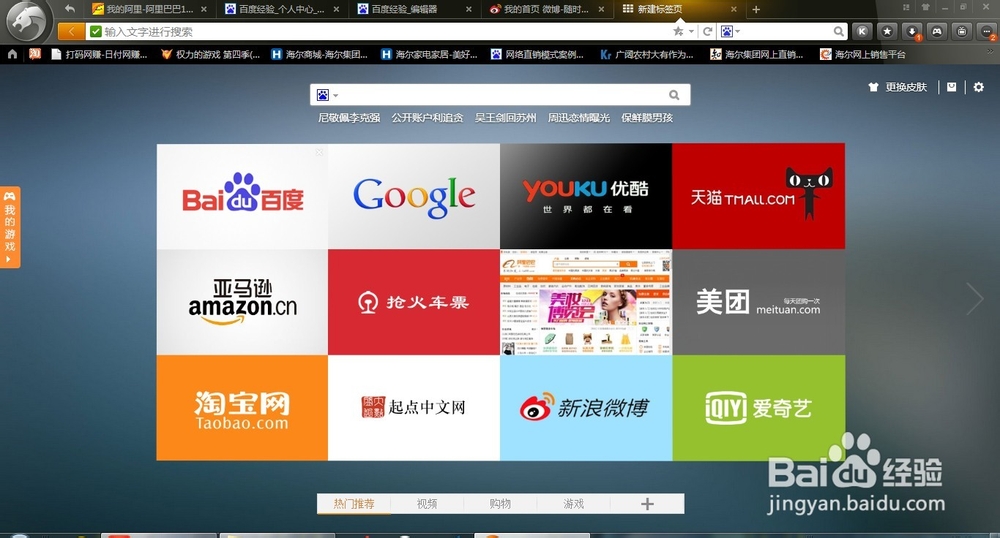Open the 起点中文网 tile
Viewport: 1000px width, 538px height.
point(414,408)
